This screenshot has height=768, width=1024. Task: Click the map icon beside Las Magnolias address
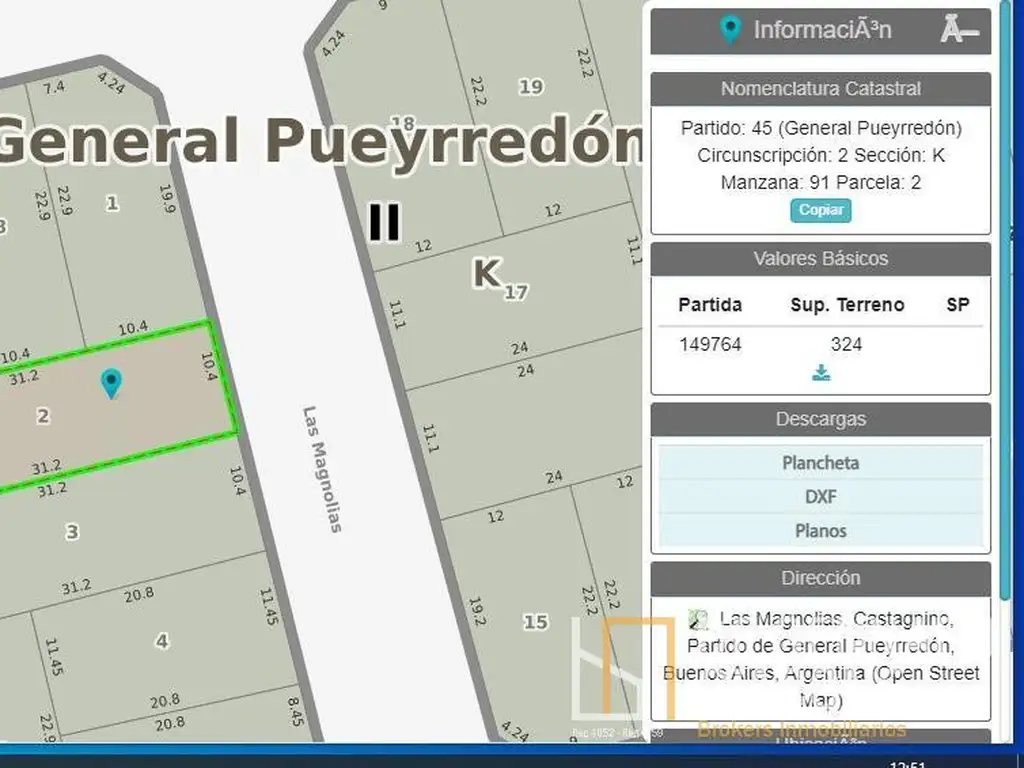click(698, 620)
